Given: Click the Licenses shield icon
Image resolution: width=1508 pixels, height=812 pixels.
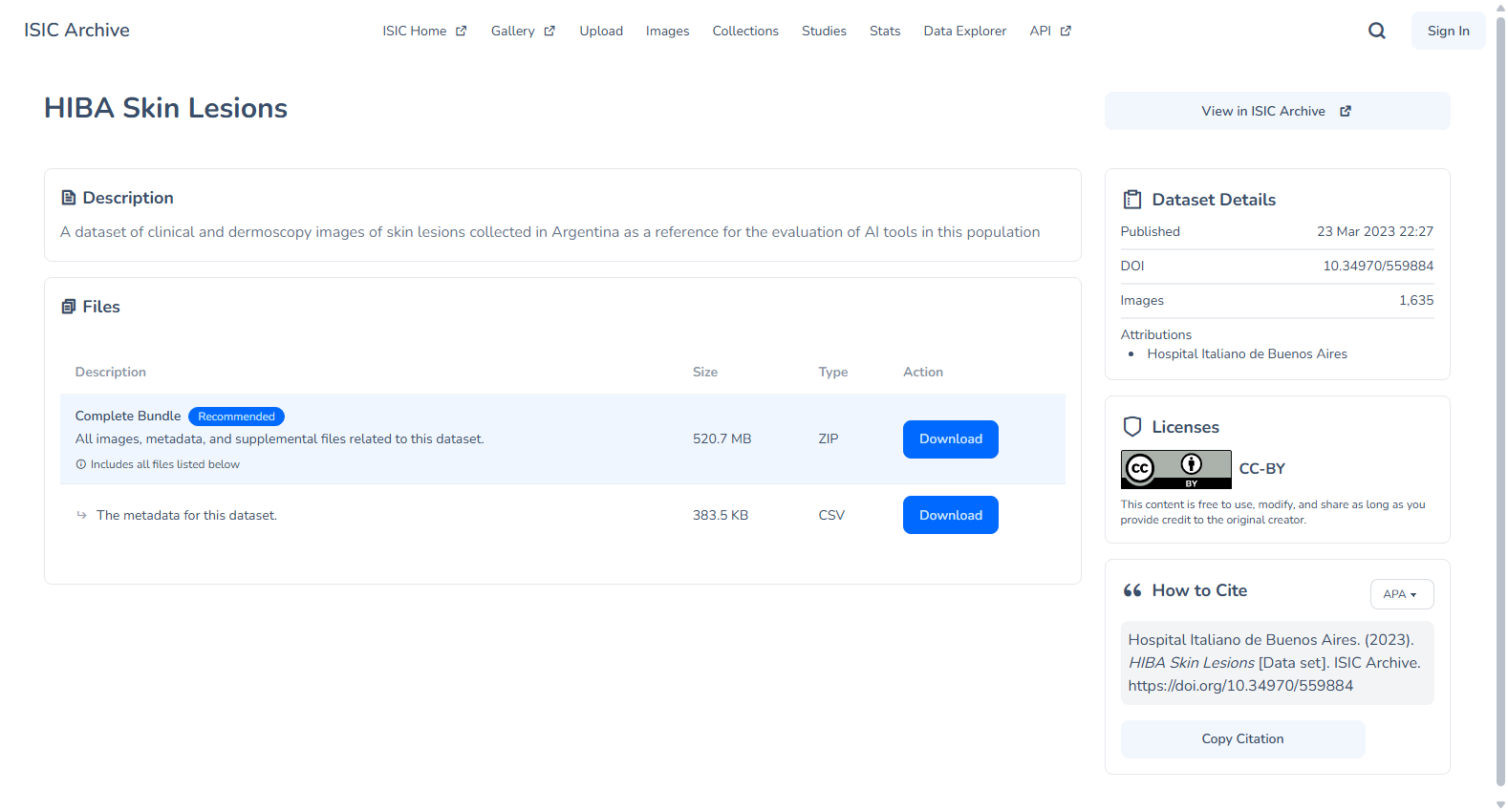Looking at the screenshot, I should pos(1132,427).
